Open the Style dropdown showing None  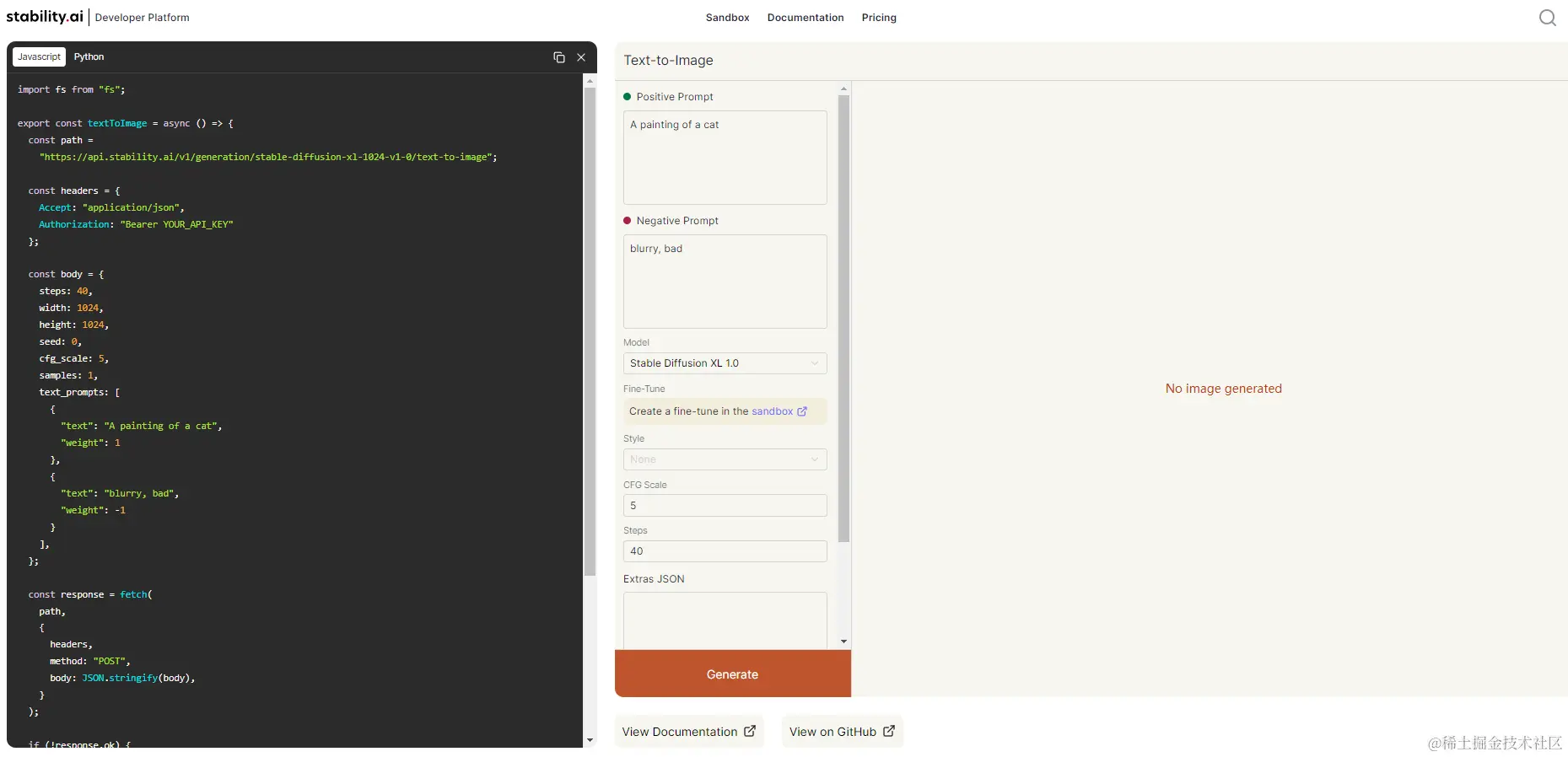click(x=725, y=459)
